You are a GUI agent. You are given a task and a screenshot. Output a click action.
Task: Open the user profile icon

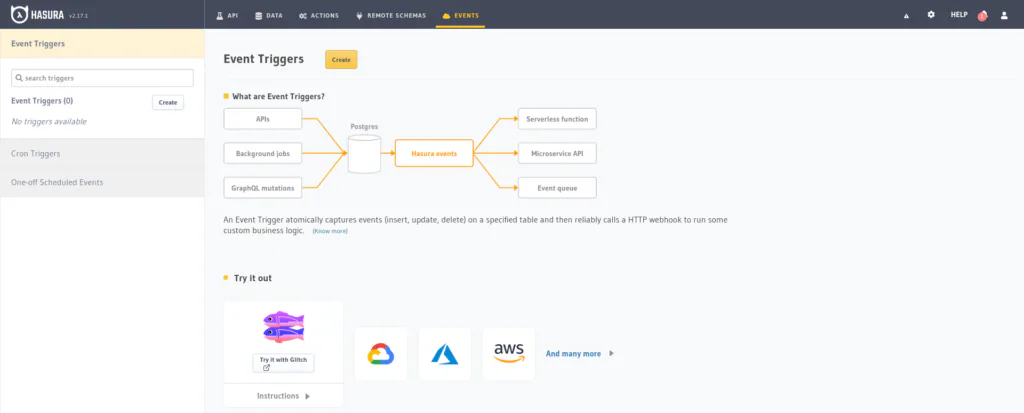[1004, 15]
